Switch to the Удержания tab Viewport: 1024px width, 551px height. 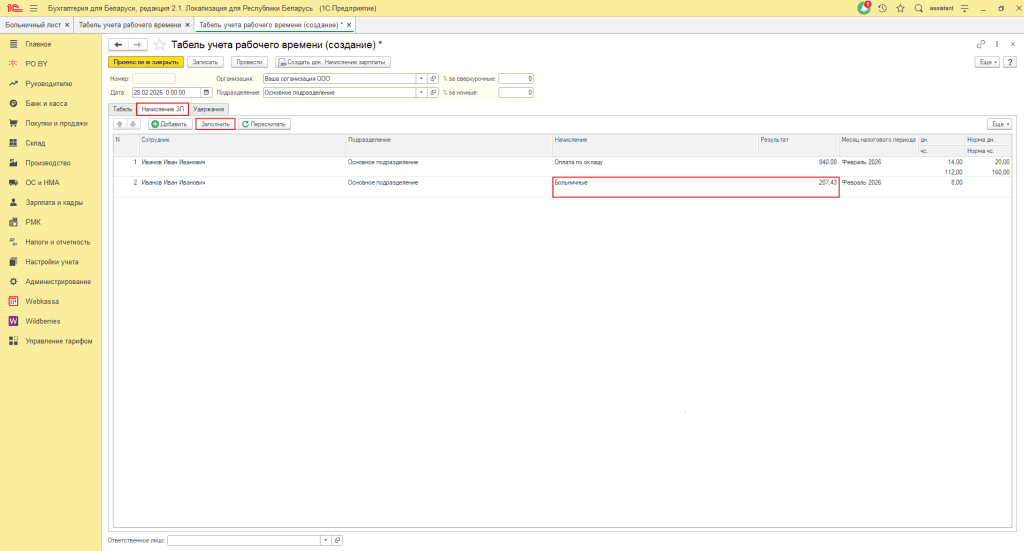tap(209, 108)
